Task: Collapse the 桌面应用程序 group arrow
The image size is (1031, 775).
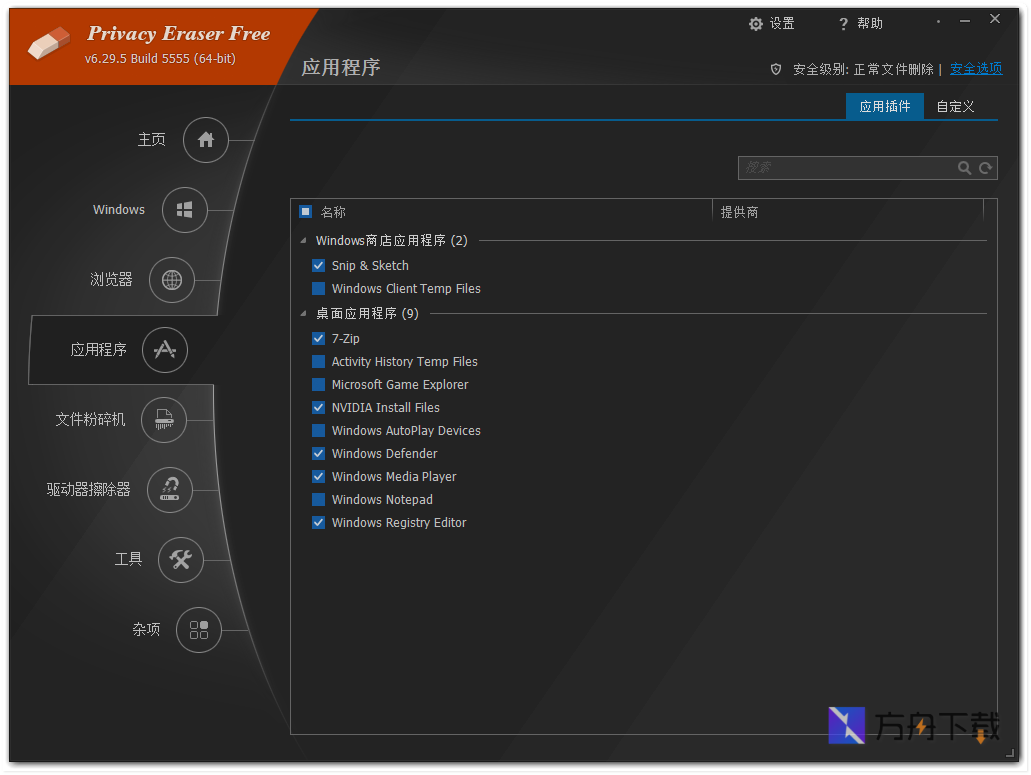Action: coord(303,314)
